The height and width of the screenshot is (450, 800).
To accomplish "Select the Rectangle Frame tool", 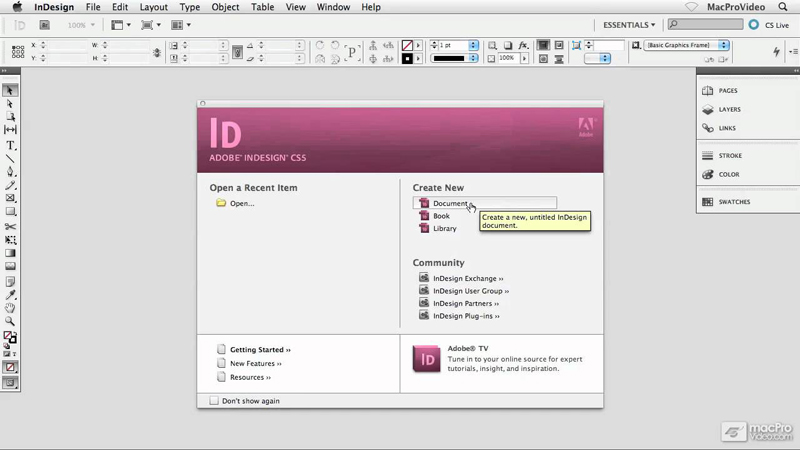I will point(10,198).
